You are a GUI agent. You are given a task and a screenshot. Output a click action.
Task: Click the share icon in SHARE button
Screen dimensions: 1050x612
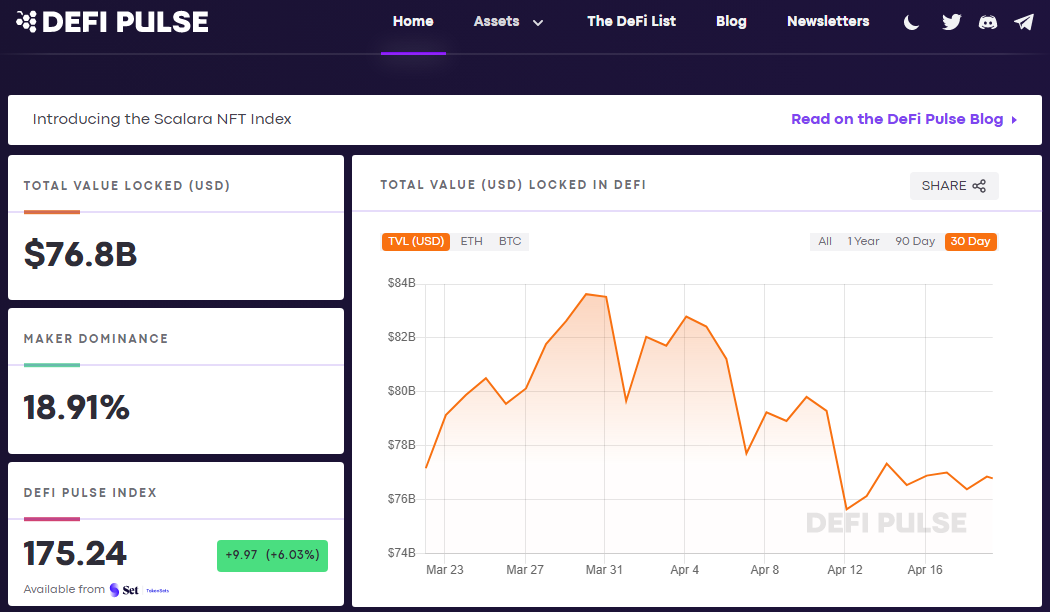979,186
